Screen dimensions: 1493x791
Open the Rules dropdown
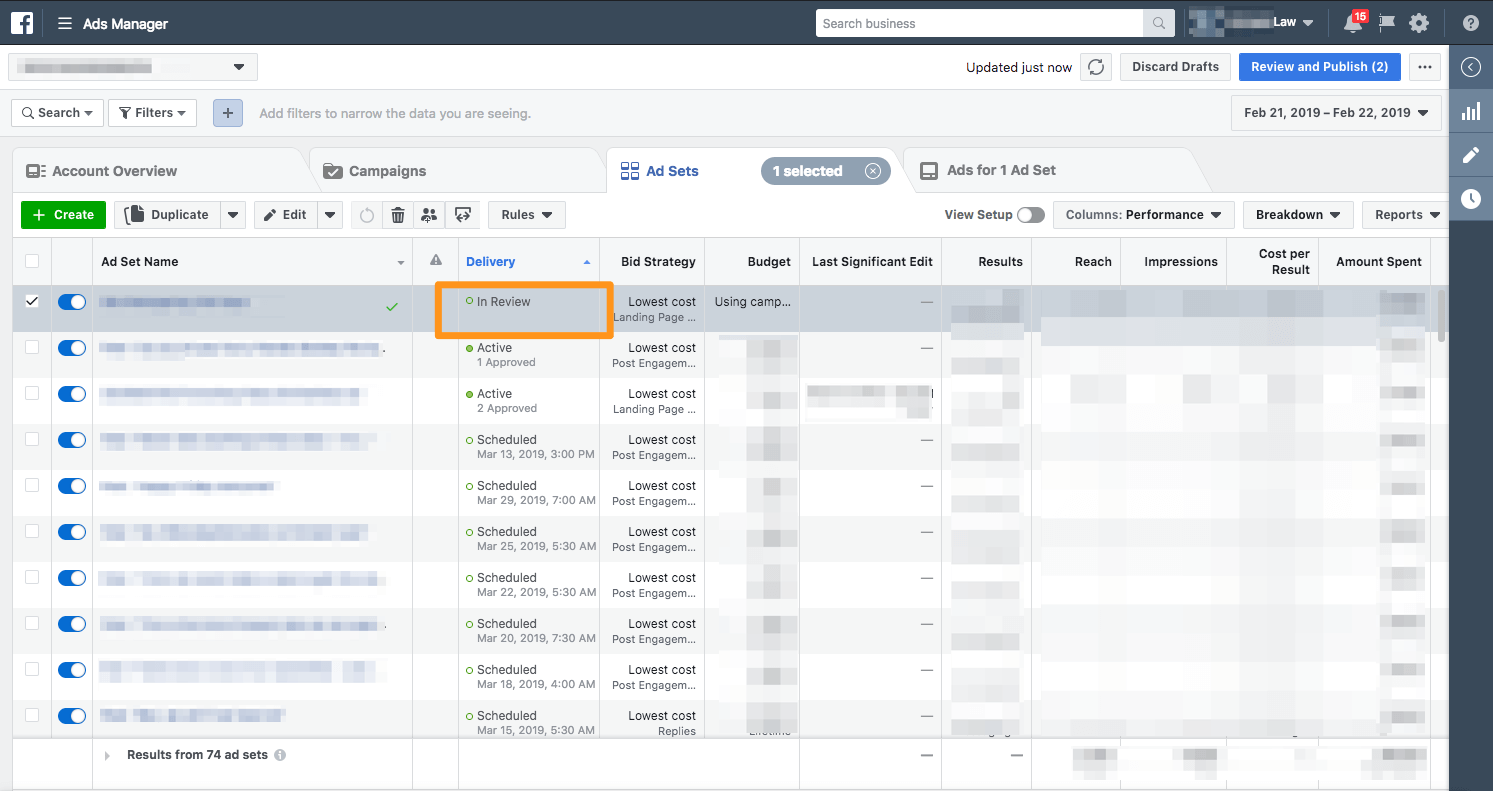tap(527, 215)
